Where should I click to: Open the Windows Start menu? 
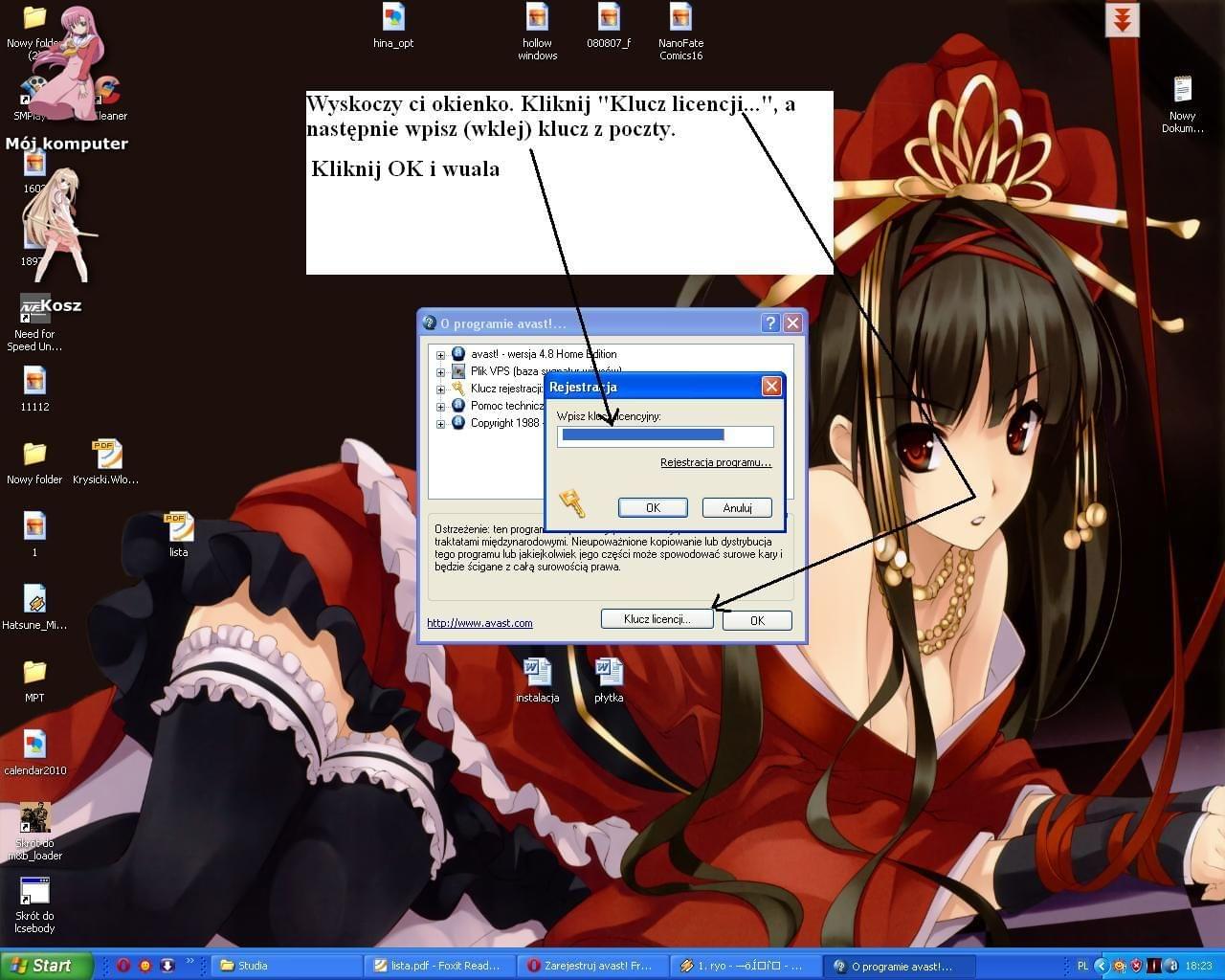pyautogui.click(x=47, y=966)
